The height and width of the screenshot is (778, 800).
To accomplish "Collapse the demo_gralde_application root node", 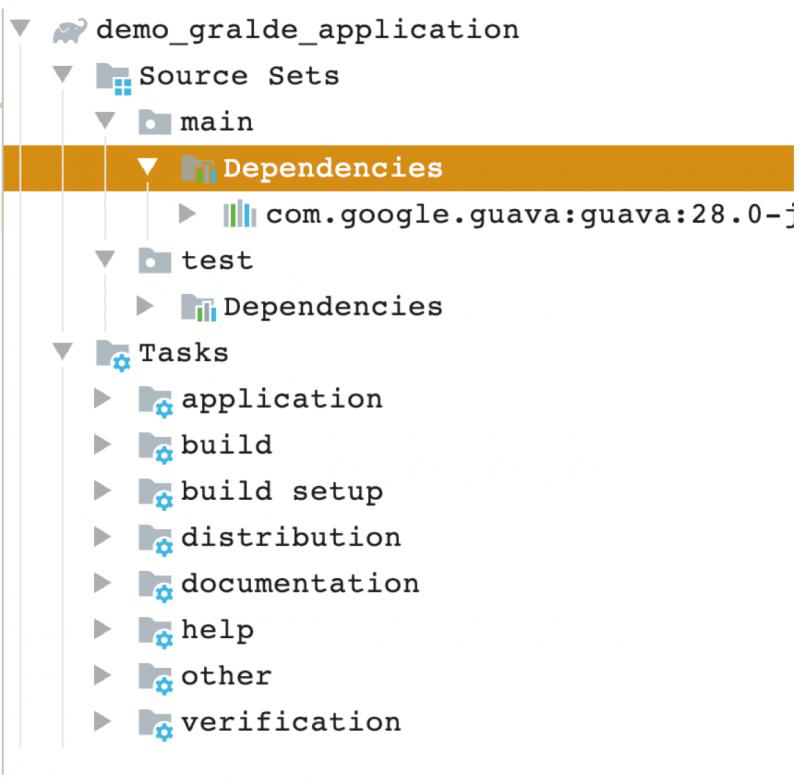I will [x=18, y=30].
